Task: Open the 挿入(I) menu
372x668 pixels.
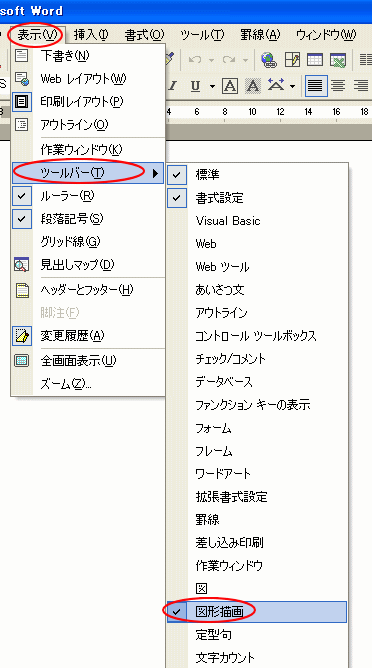Action: pos(91,35)
